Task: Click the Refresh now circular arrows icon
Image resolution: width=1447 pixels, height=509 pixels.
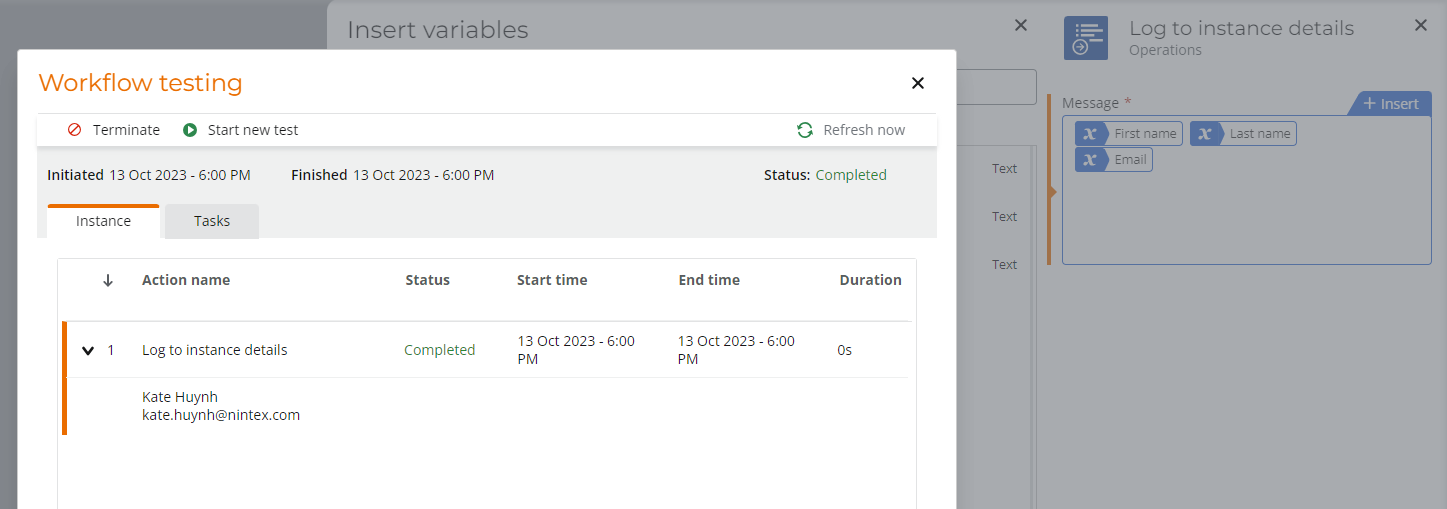Action: tap(805, 130)
